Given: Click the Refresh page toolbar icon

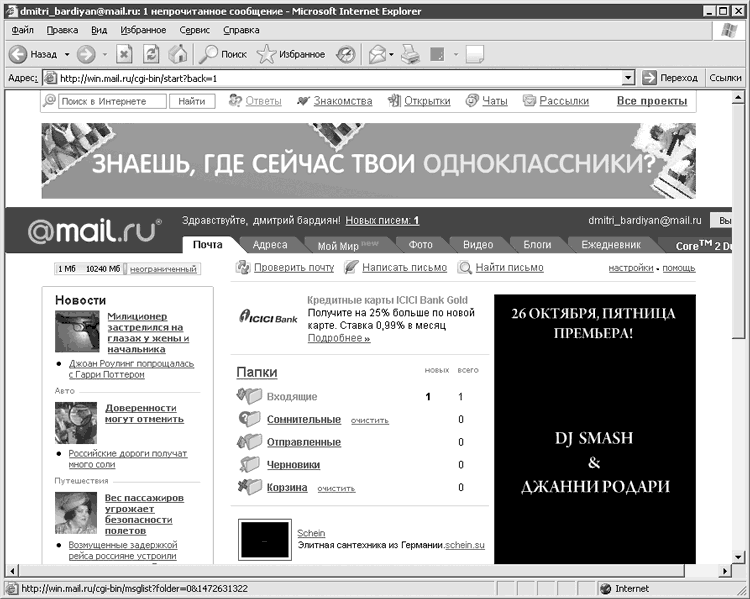Looking at the screenshot, I should pos(151,54).
